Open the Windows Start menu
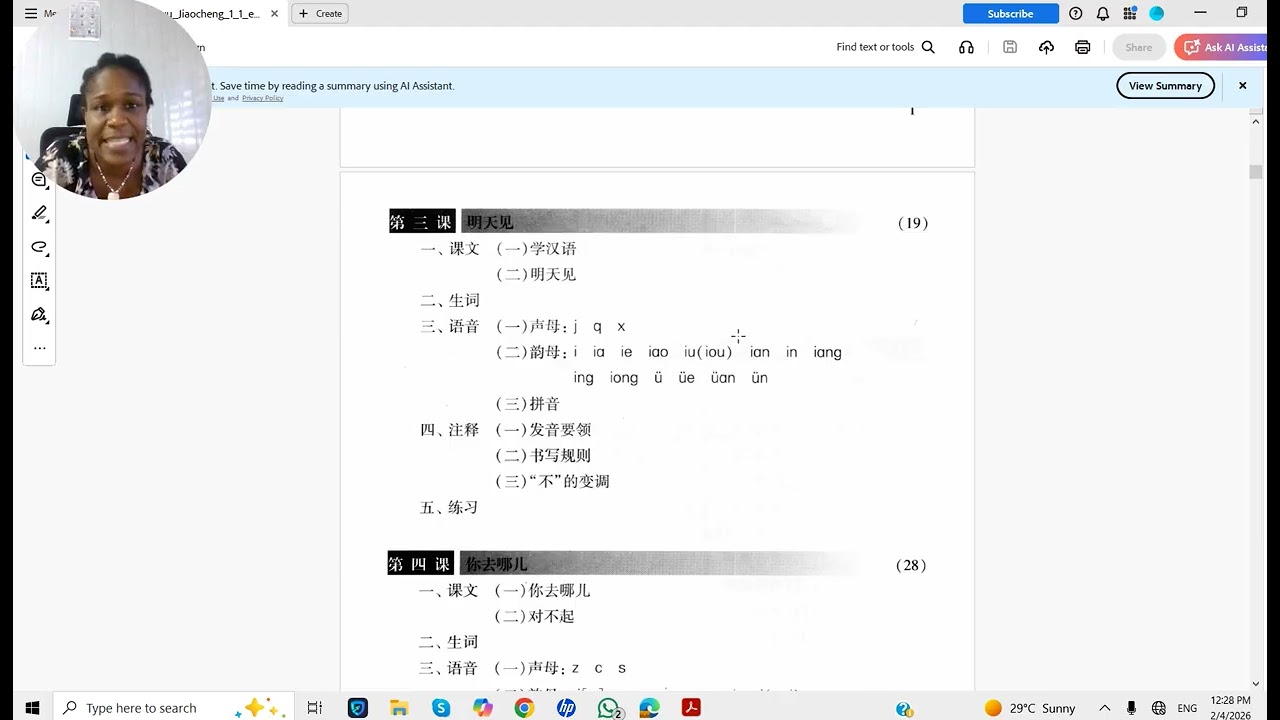This screenshot has width=1280, height=720. 31,708
